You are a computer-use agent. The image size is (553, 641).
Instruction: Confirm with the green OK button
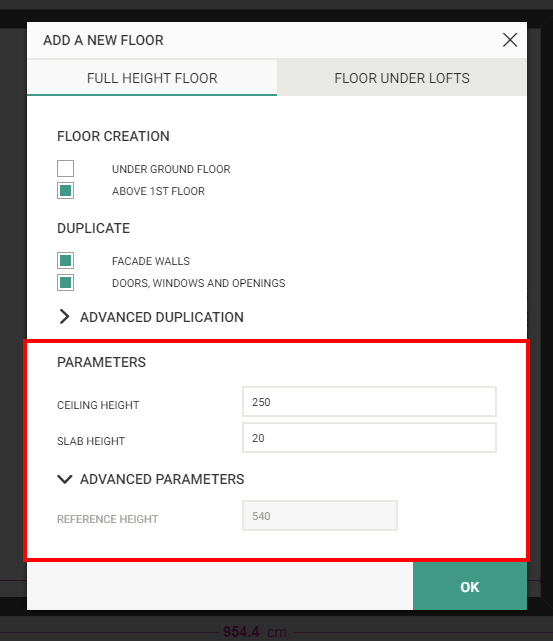[470, 586]
